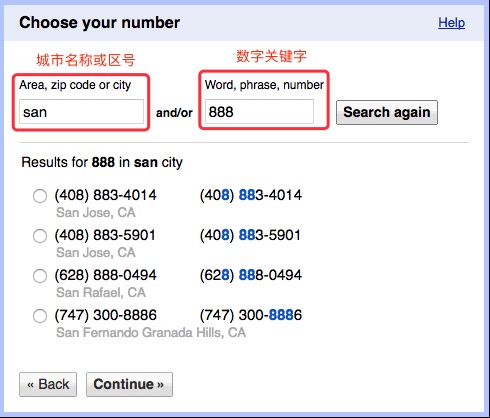This screenshot has width=490, height=418.
Task: Click the highlighted (628) 888-0494 number
Action: tap(251, 275)
